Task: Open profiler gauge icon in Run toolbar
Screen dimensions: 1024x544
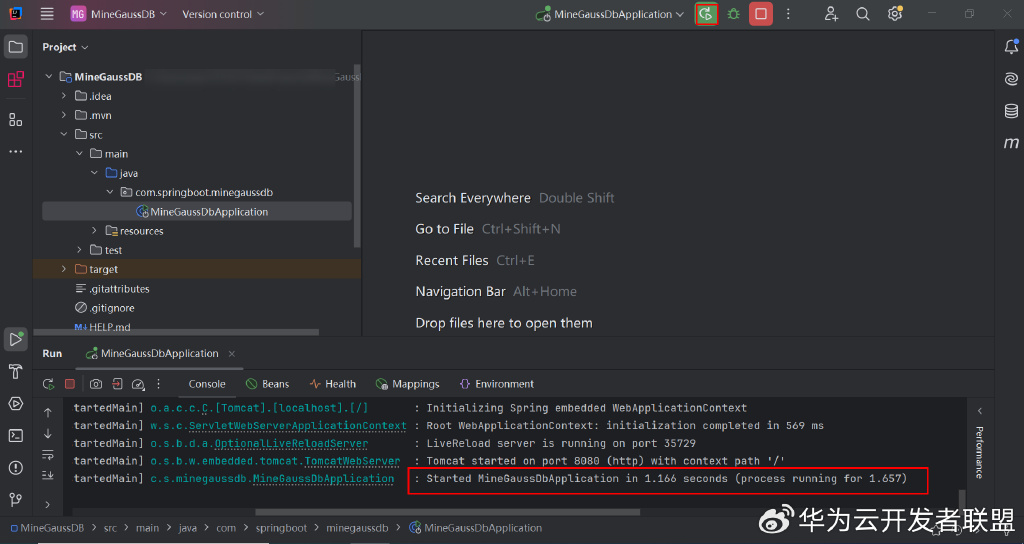Action: (138, 384)
